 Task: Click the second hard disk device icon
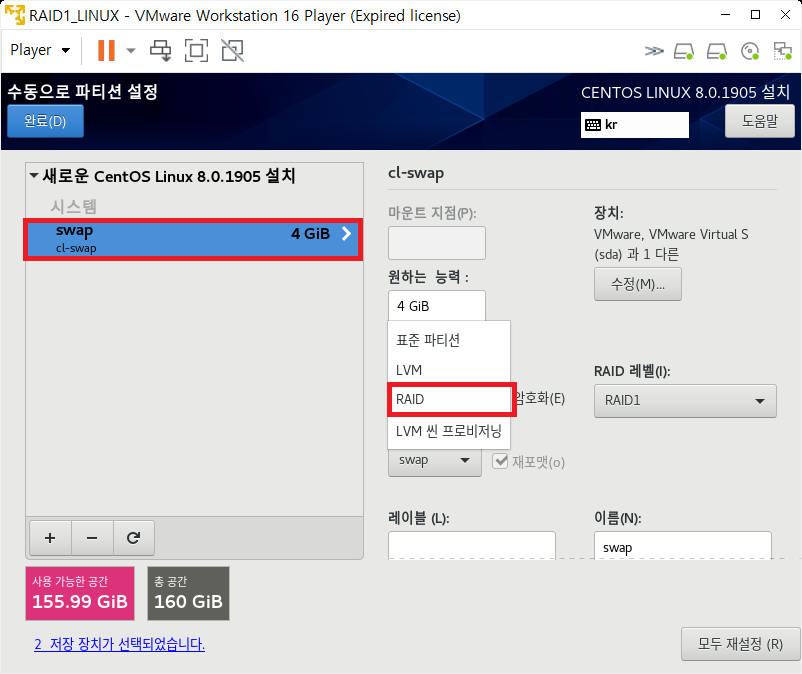(x=717, y=51)
